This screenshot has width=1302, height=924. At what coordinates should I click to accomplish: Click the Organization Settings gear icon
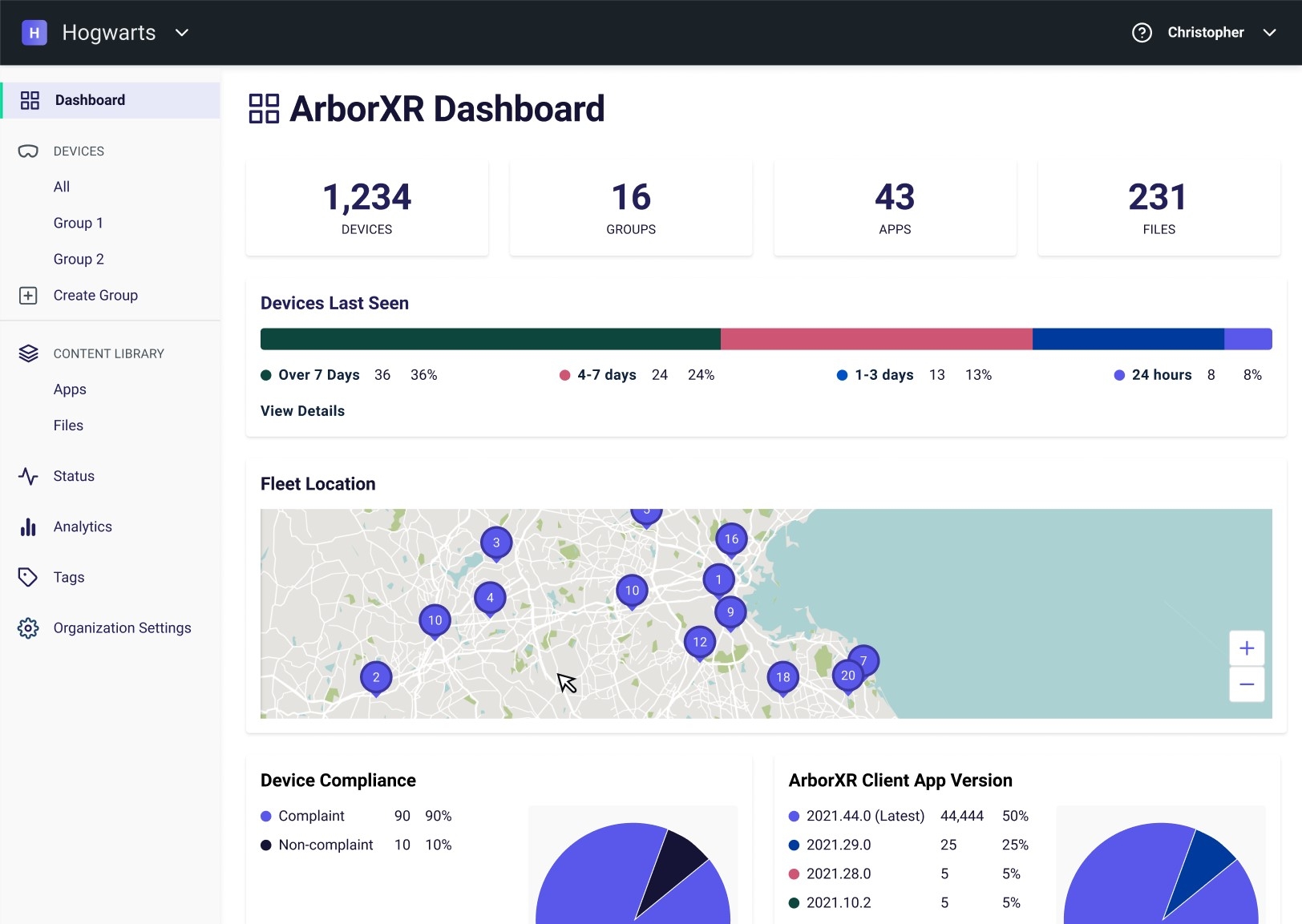click(28, 628)
